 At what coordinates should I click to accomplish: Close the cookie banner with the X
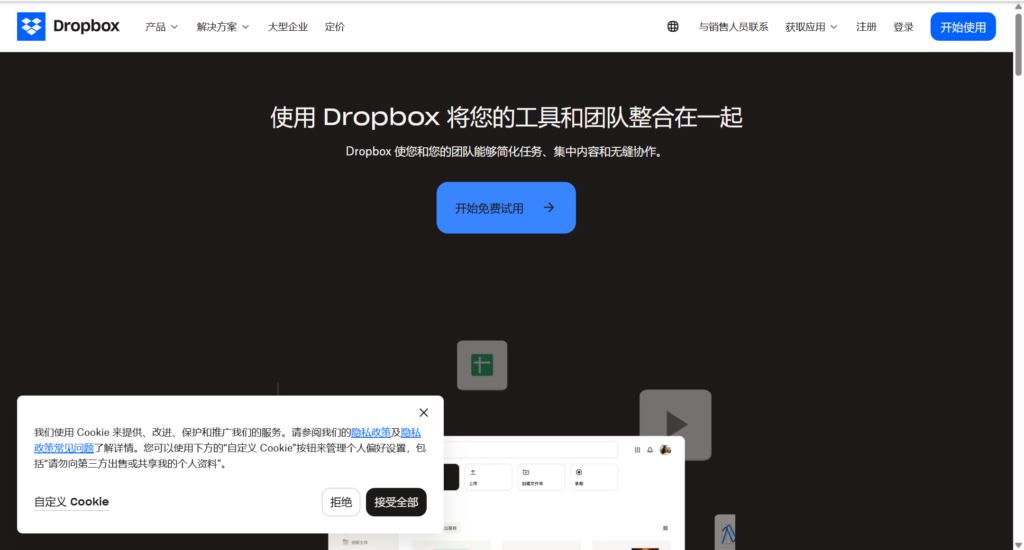[x=424, y=413]
